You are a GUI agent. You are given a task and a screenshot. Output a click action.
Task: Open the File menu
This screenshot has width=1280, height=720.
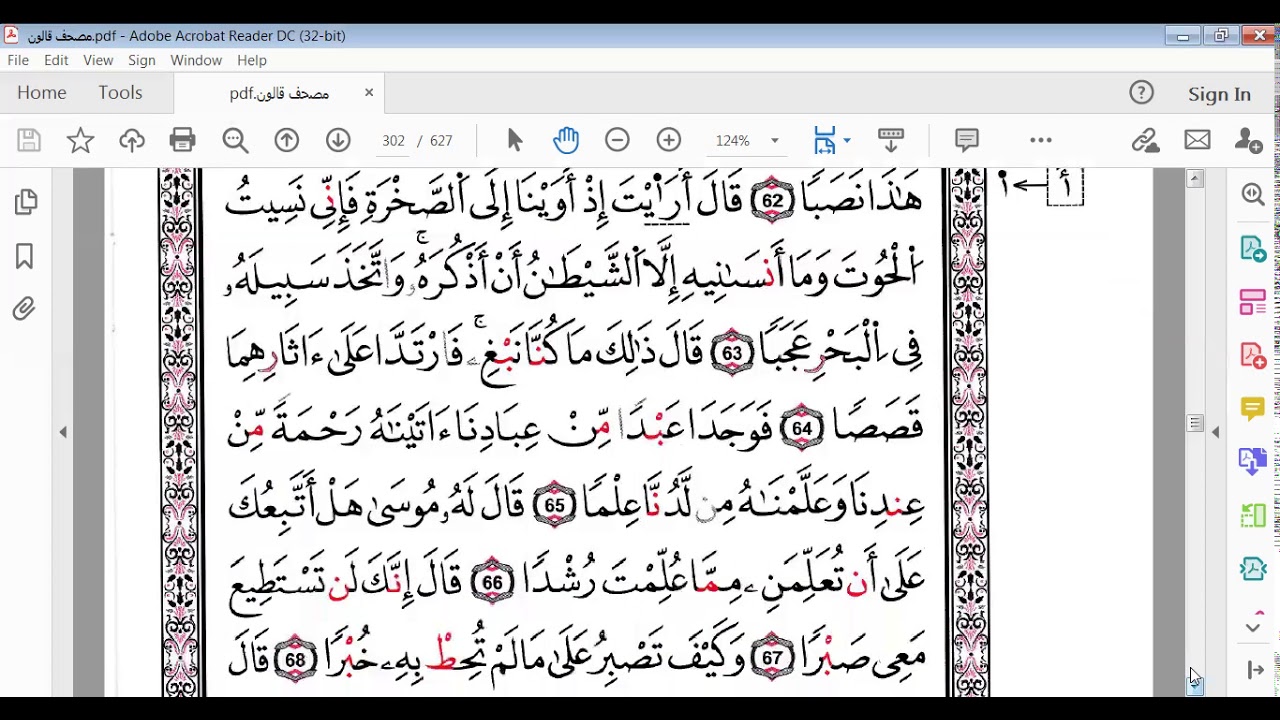tap(18, 61)
